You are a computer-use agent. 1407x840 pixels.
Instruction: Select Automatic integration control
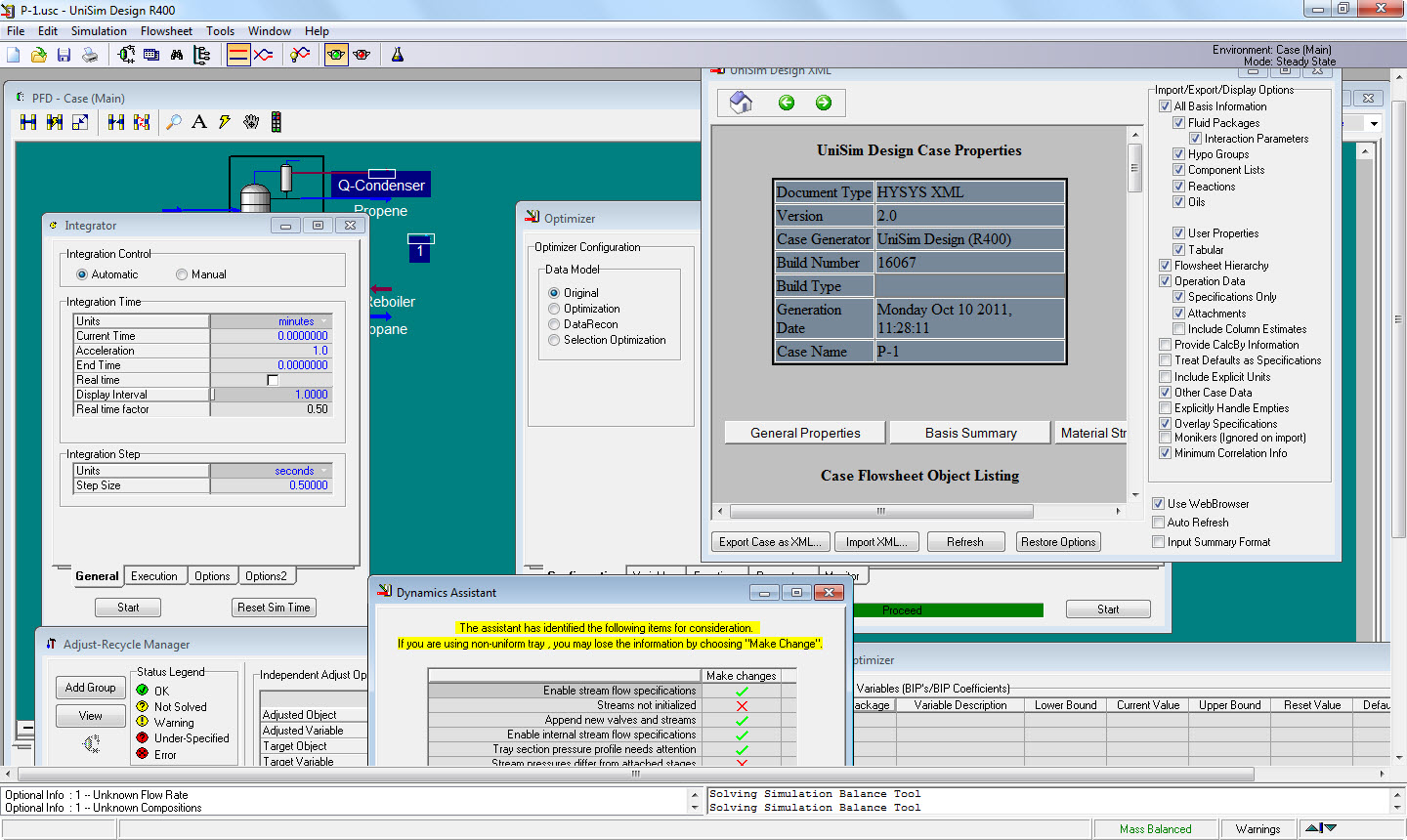82,274
